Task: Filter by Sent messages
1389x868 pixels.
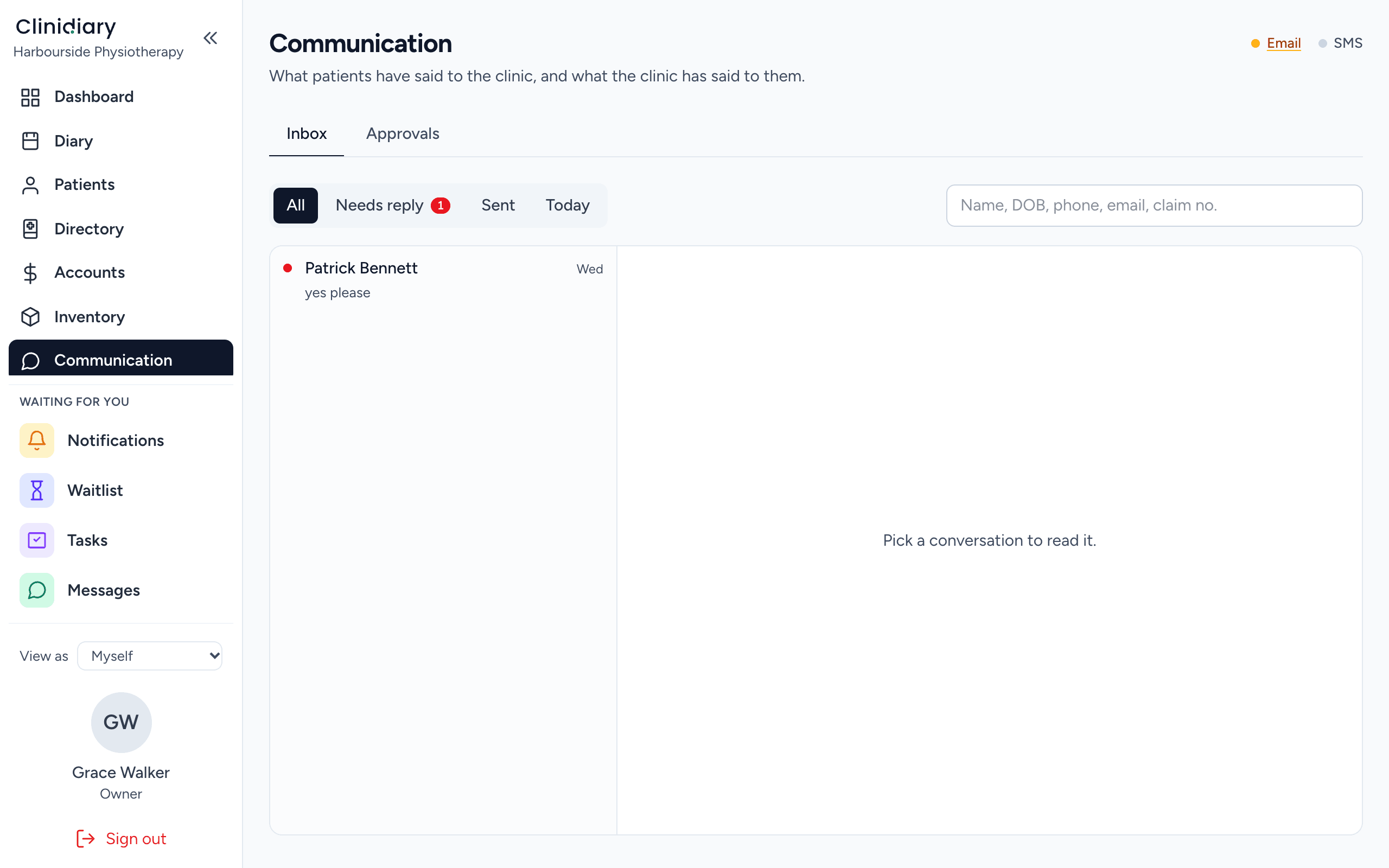Action: 498,206
